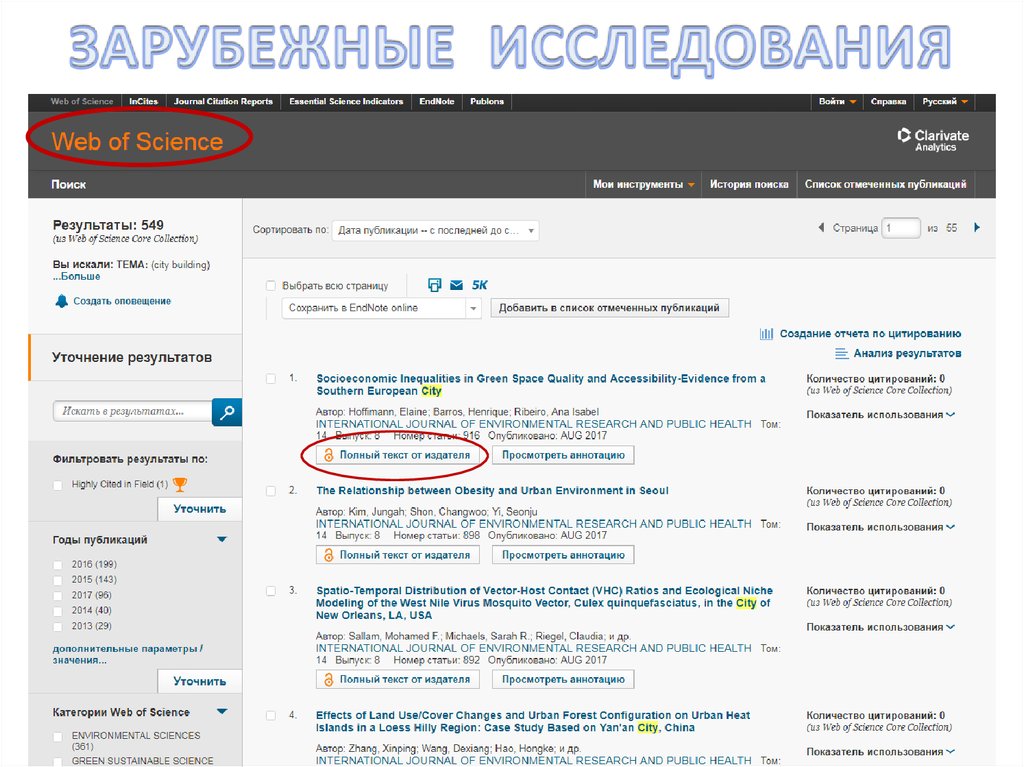
Task: Expand usage indicator for the Seoul obesity article
Action: click(x=880, y=527)
